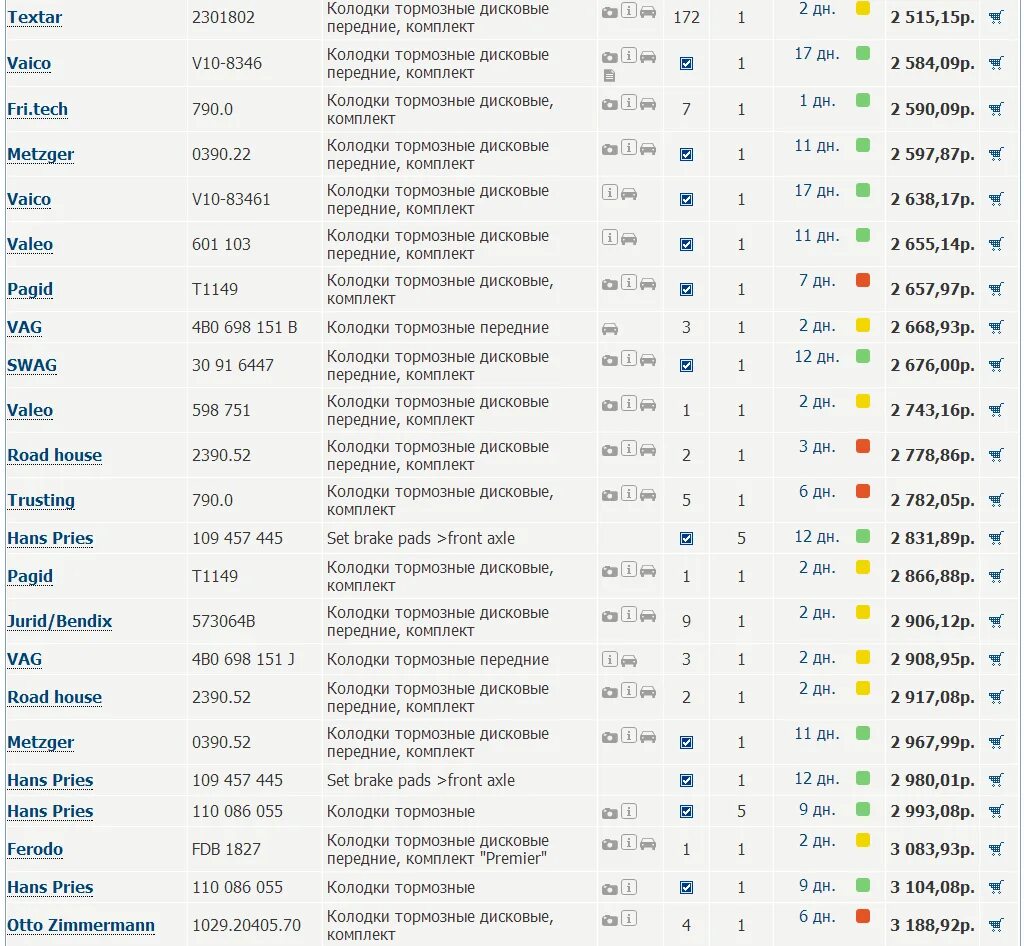The image size is (1024, 946).
Task: Add Jurid/Bendix 573064B to cart
Action: 996,621
